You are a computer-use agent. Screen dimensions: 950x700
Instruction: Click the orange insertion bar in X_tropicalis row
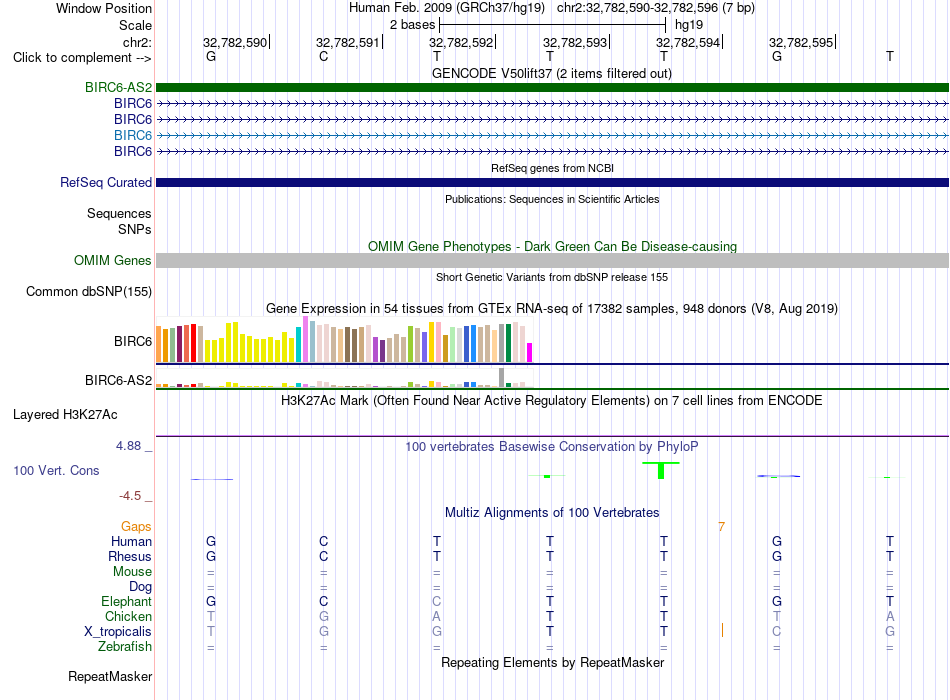coord(722,630)
